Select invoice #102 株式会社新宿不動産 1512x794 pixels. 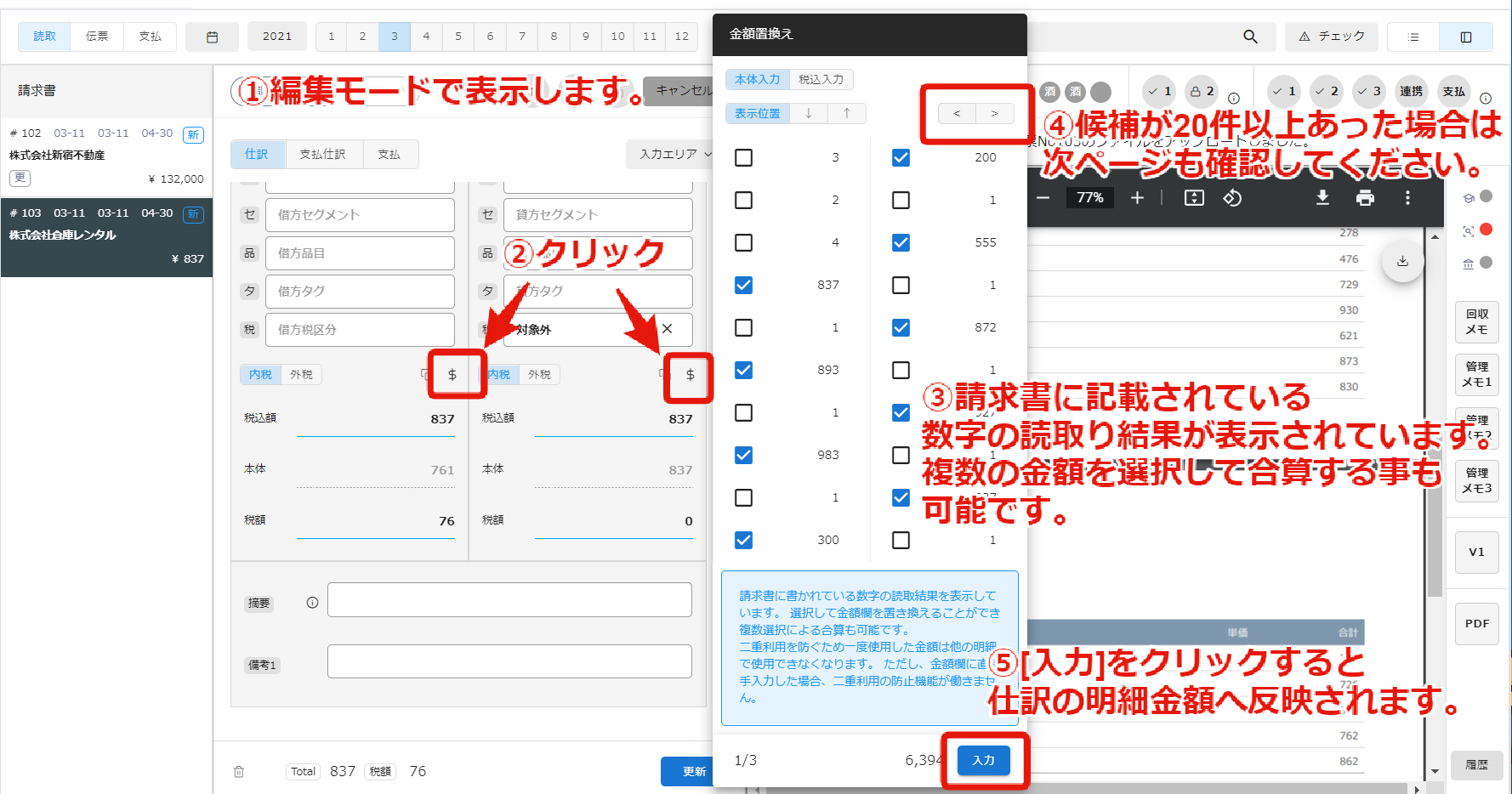[x=106, y=156]
